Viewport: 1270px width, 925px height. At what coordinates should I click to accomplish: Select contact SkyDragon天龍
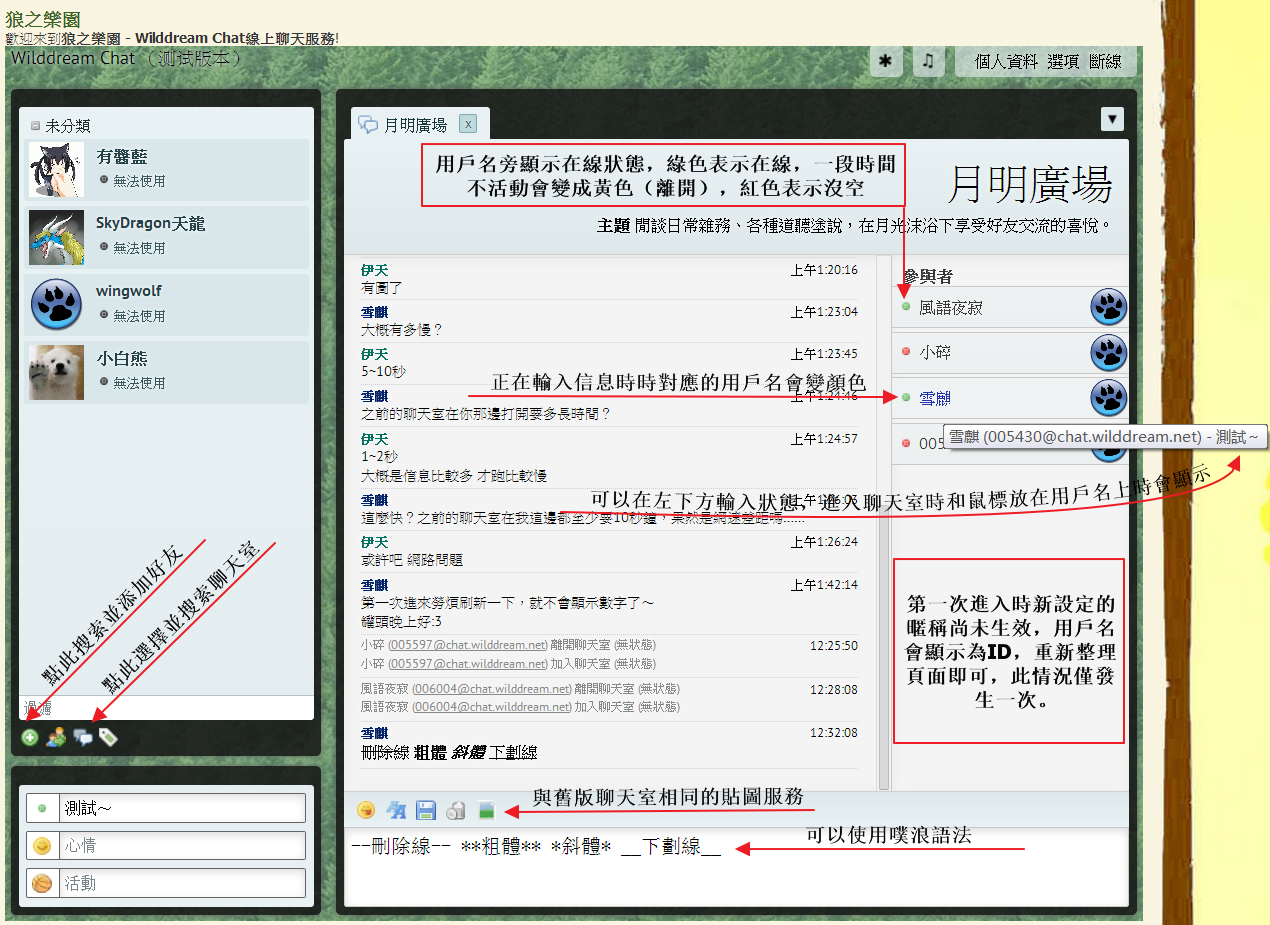coord(168,237)
